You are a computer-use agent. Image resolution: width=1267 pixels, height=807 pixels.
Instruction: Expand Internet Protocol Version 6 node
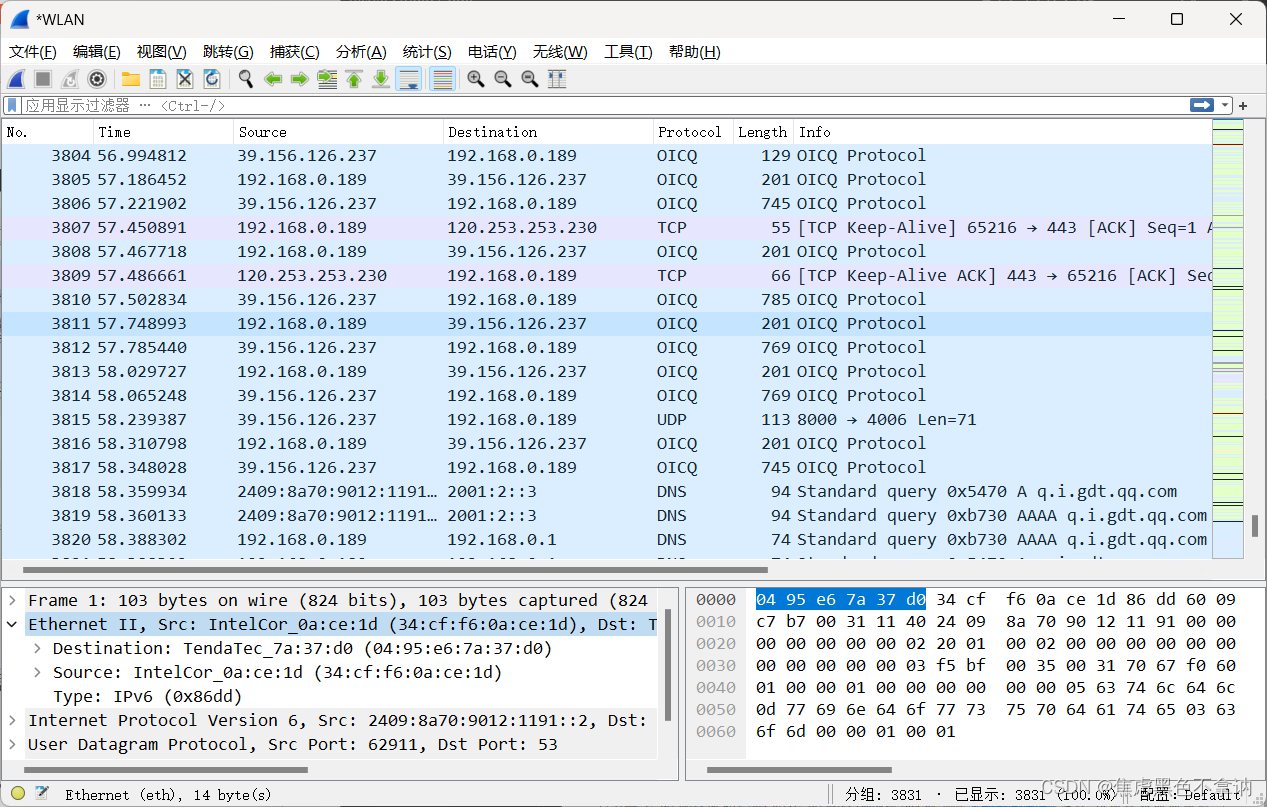tap(13, 720)
